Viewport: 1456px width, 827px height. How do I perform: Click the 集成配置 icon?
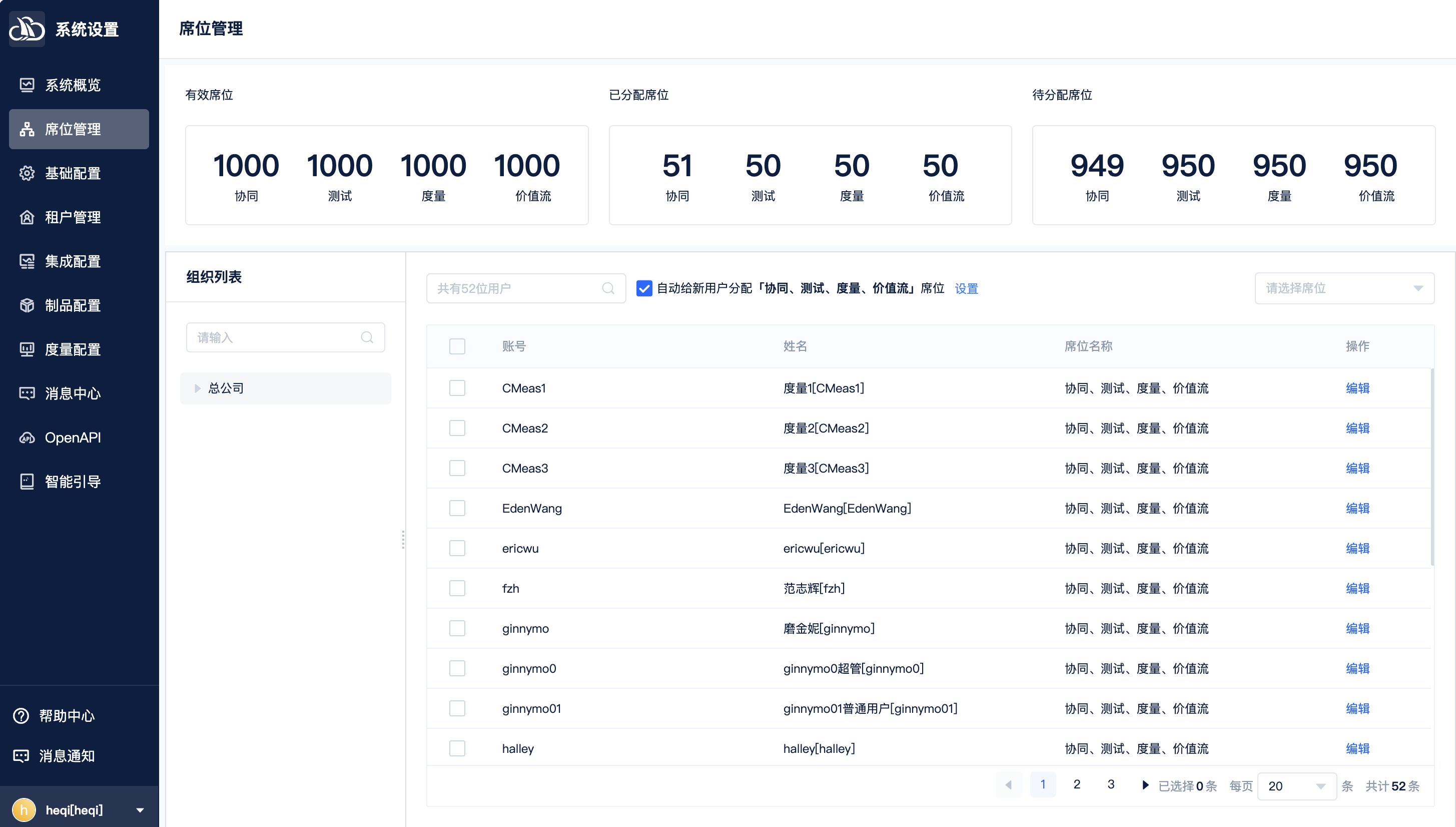(x=27, y=261)
